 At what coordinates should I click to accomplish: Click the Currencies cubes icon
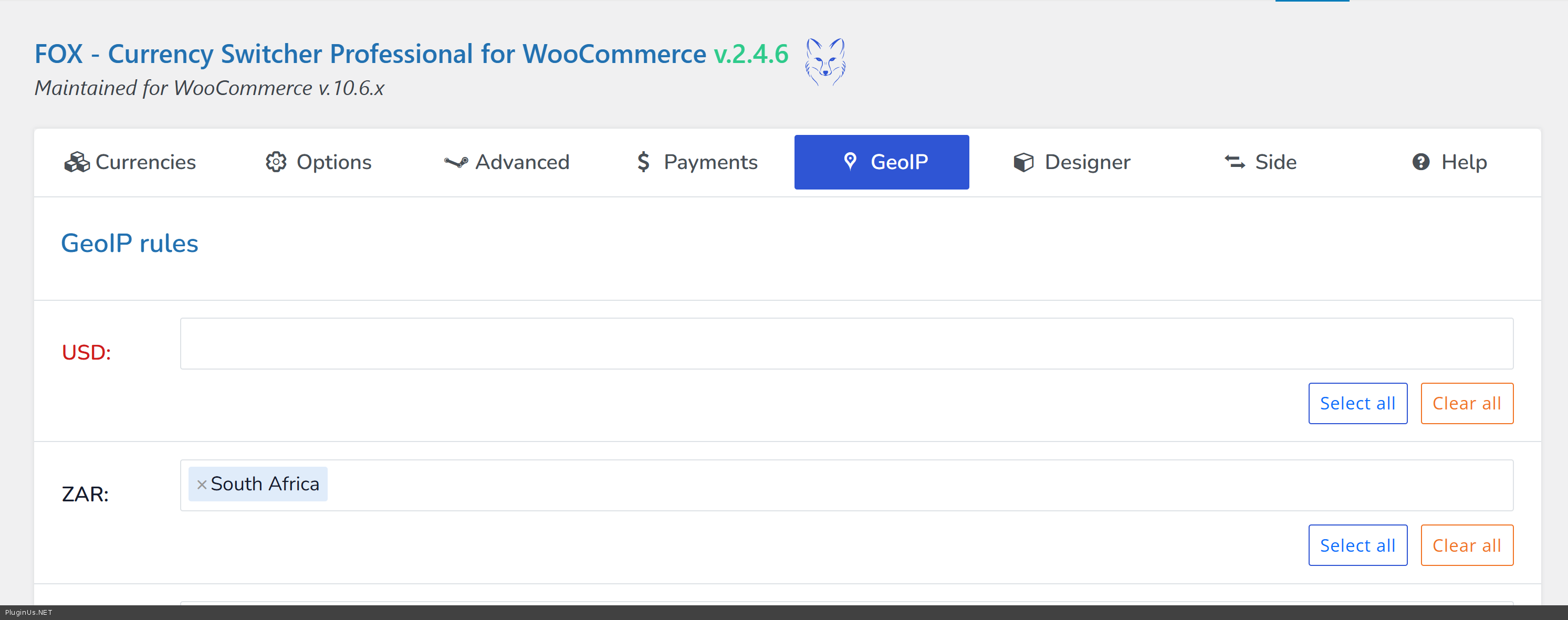(x=77, y=162)
